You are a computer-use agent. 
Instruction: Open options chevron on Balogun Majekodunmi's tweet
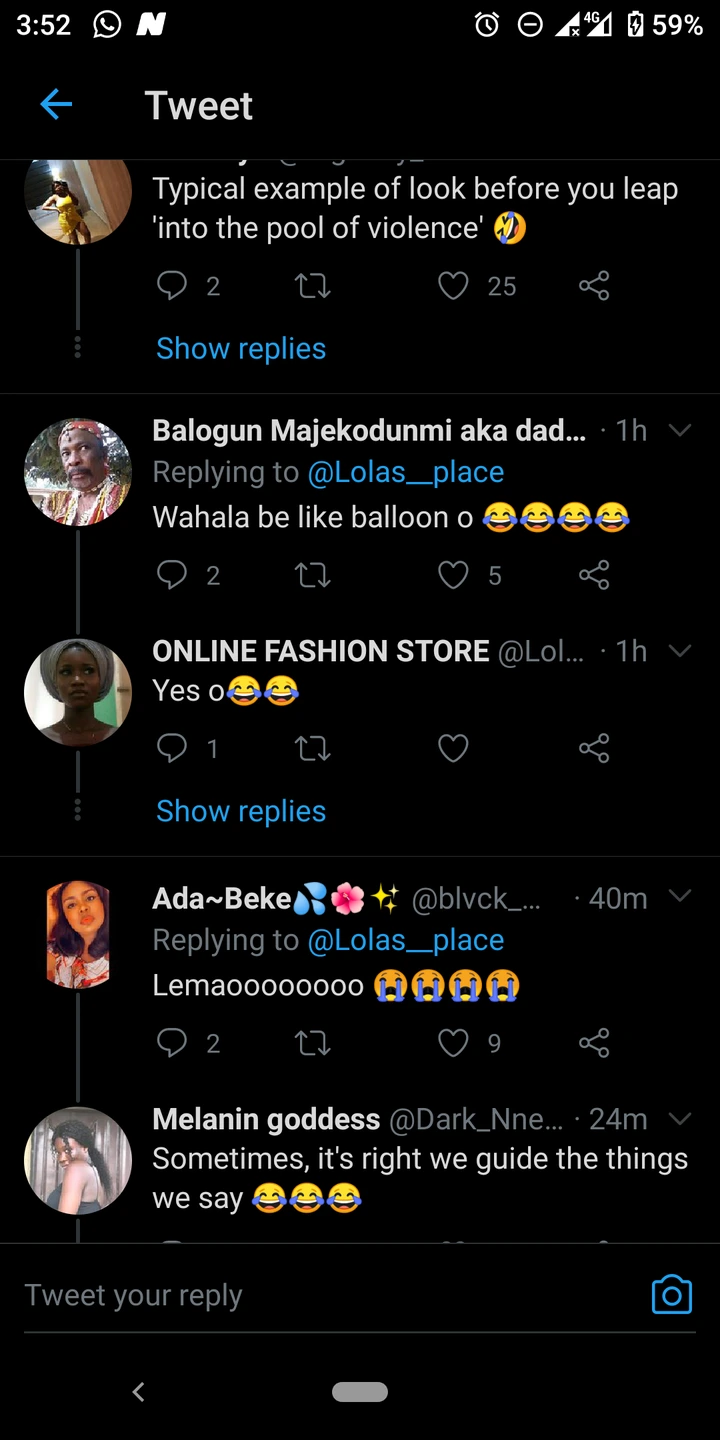click(x=680, y=430)
